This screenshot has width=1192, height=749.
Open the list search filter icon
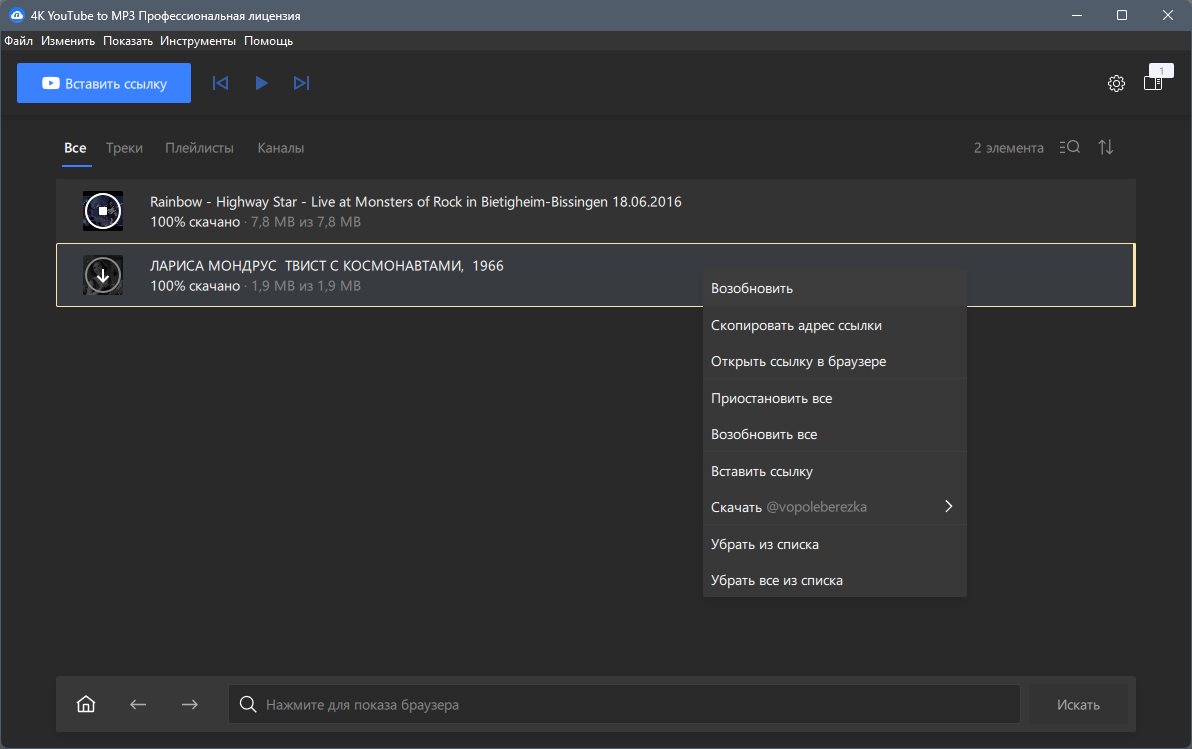(1070, 148)
